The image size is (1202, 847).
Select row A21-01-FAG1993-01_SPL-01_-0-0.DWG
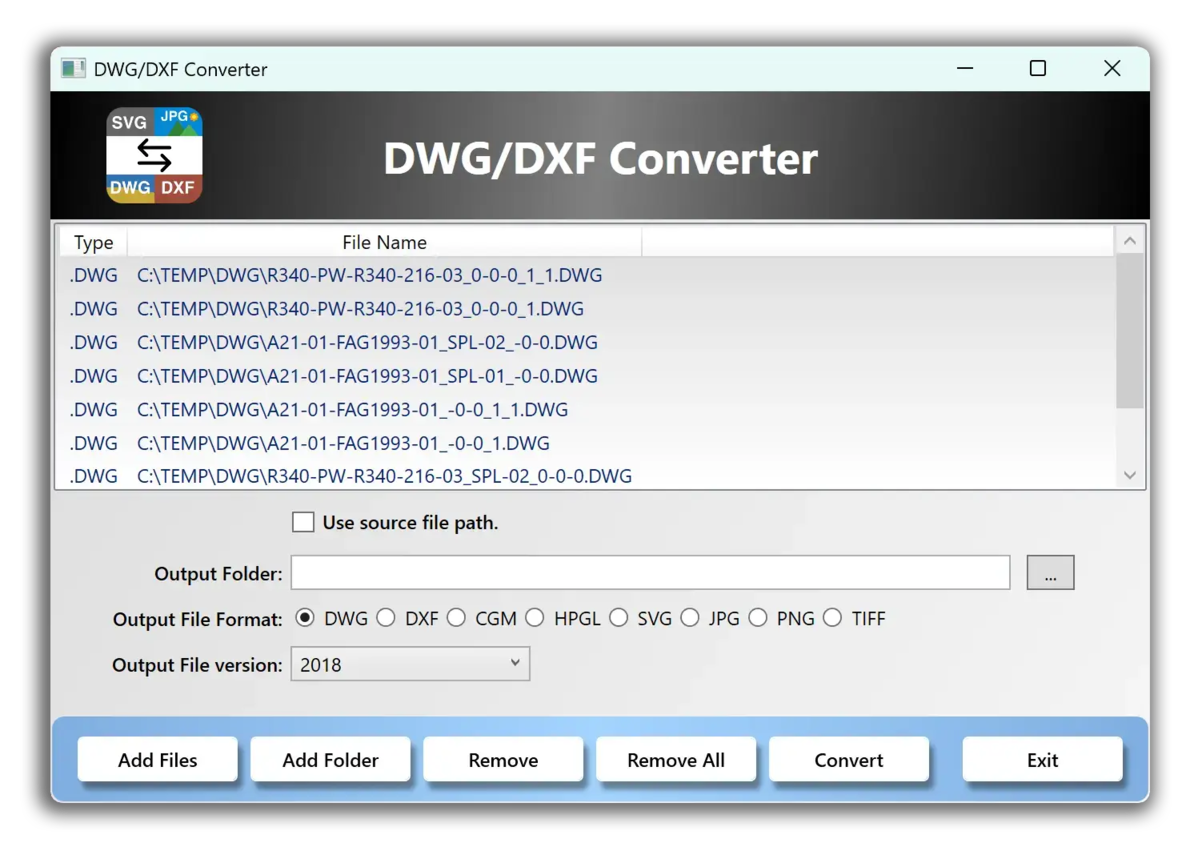click(586, 376)
